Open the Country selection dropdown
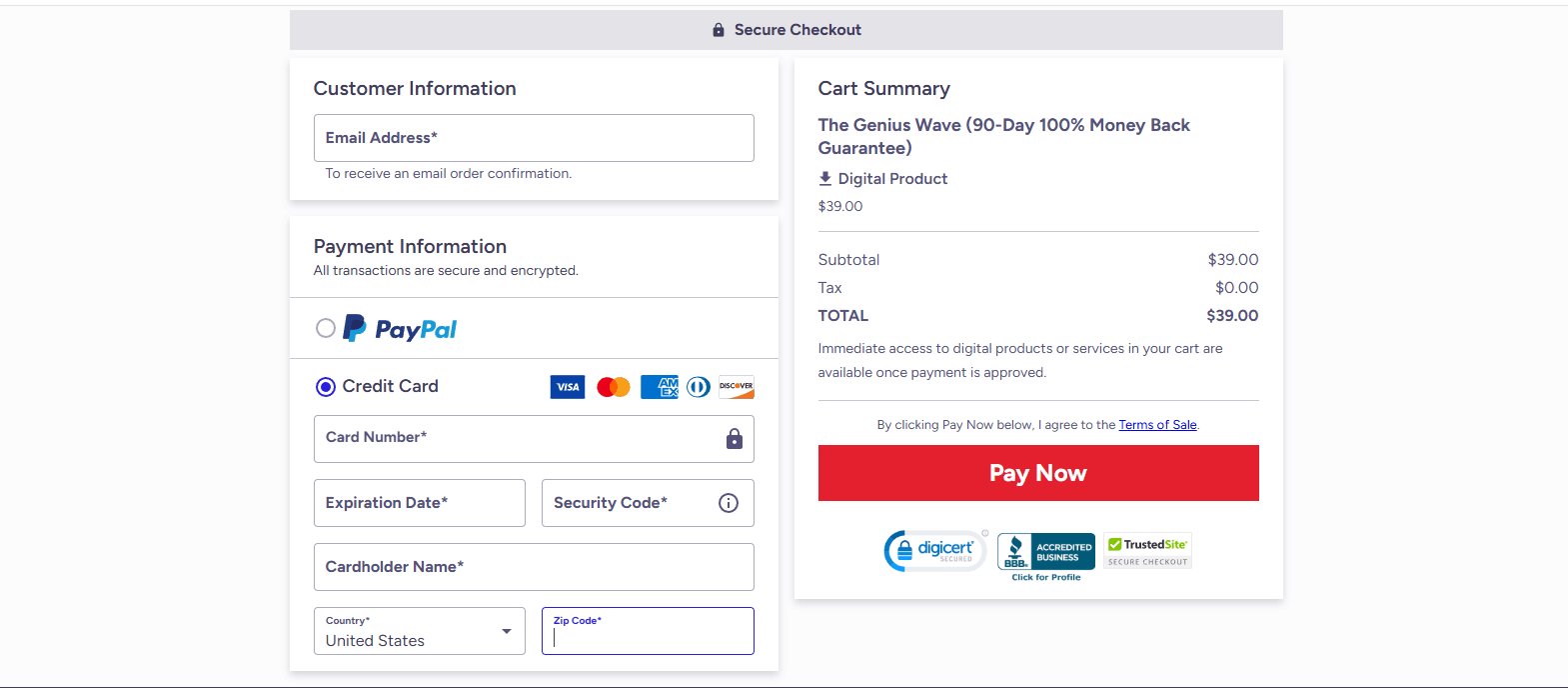This screenshot has height=688, width=1568. point(507,631)
